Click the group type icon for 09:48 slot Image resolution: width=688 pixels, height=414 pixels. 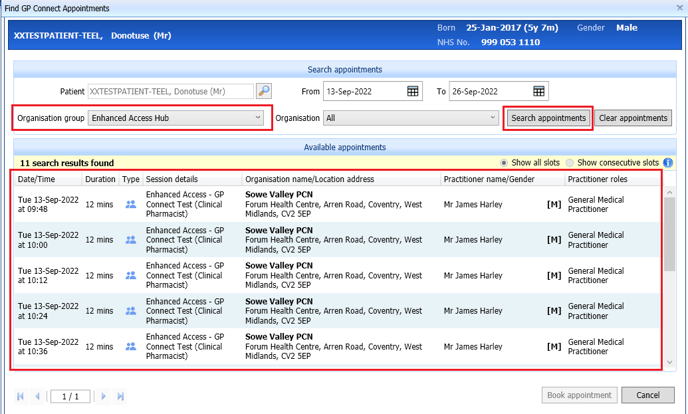tap(130, 204)
